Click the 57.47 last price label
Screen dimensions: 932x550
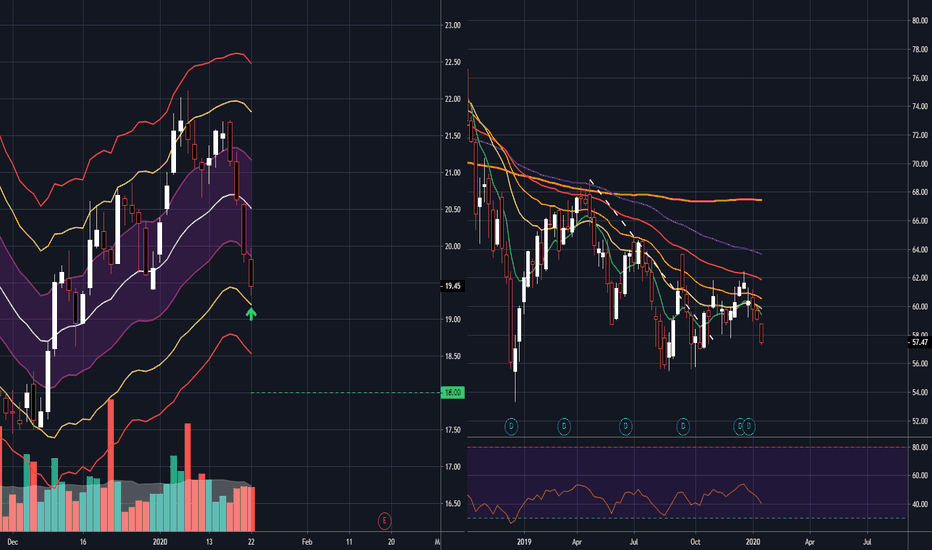[x=920, y=342]
